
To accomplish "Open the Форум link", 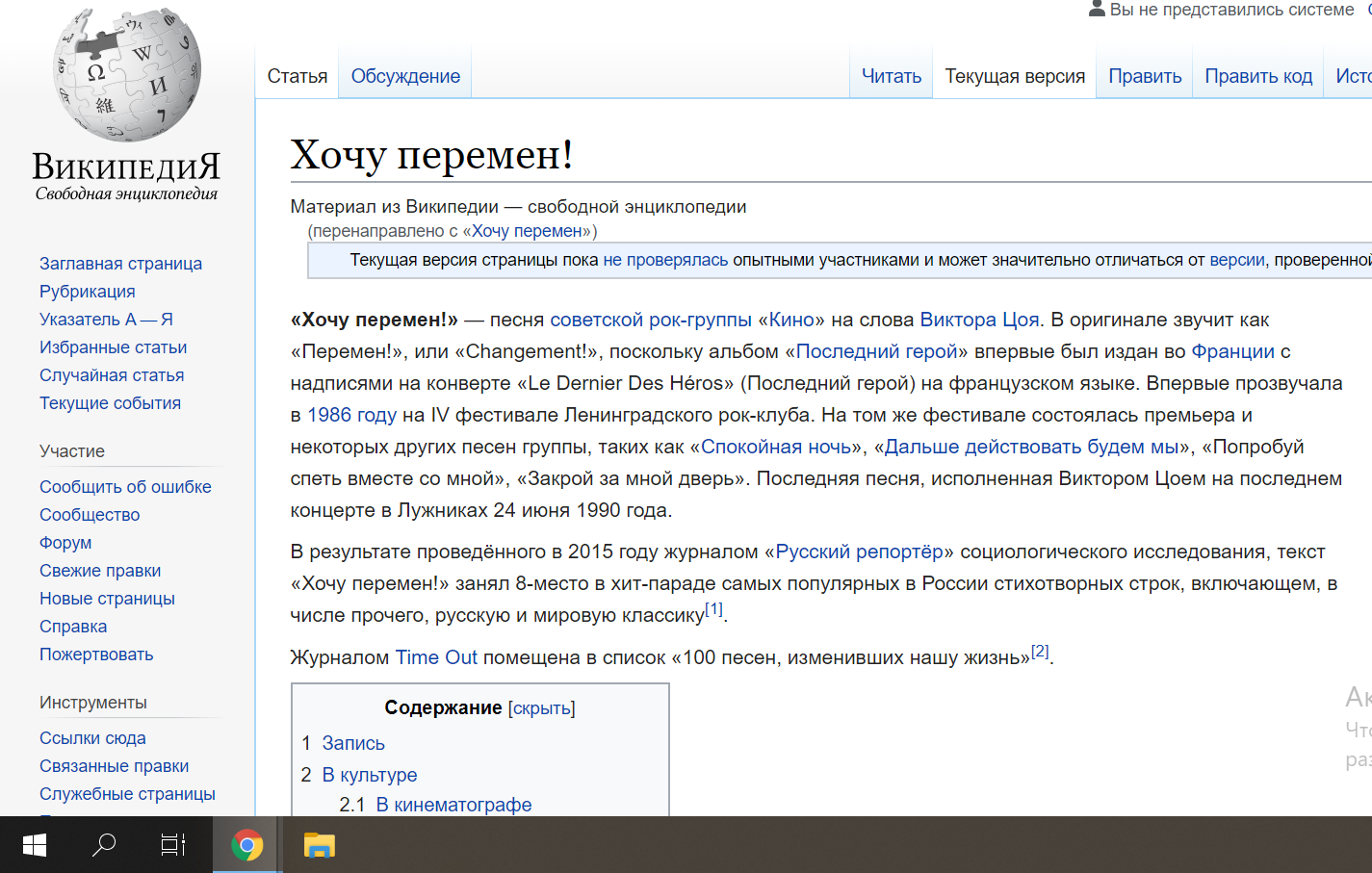I will [x=65, y=543].
